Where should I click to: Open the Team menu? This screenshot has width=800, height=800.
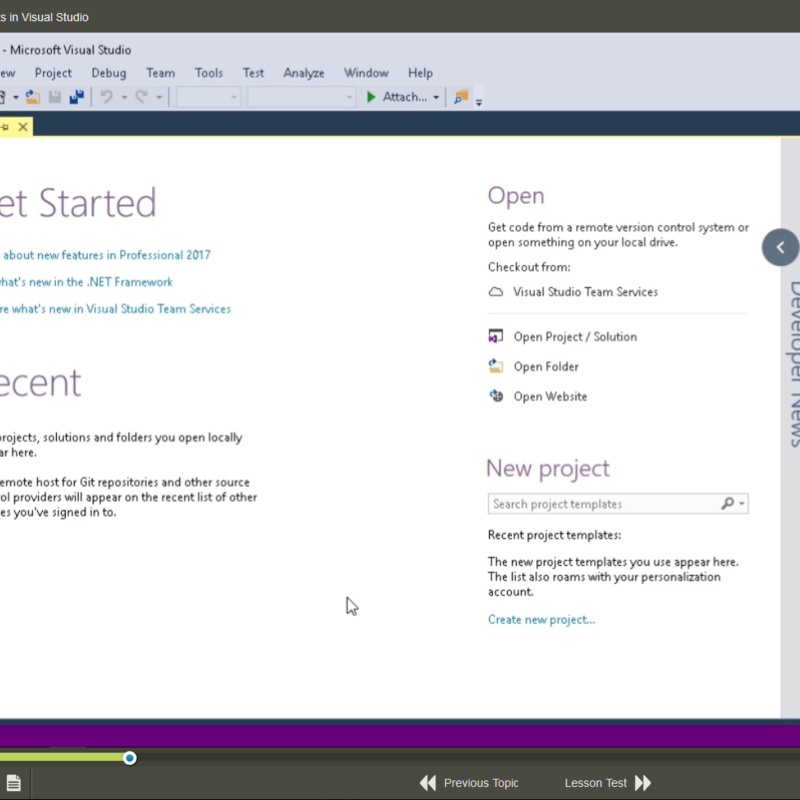160,73
